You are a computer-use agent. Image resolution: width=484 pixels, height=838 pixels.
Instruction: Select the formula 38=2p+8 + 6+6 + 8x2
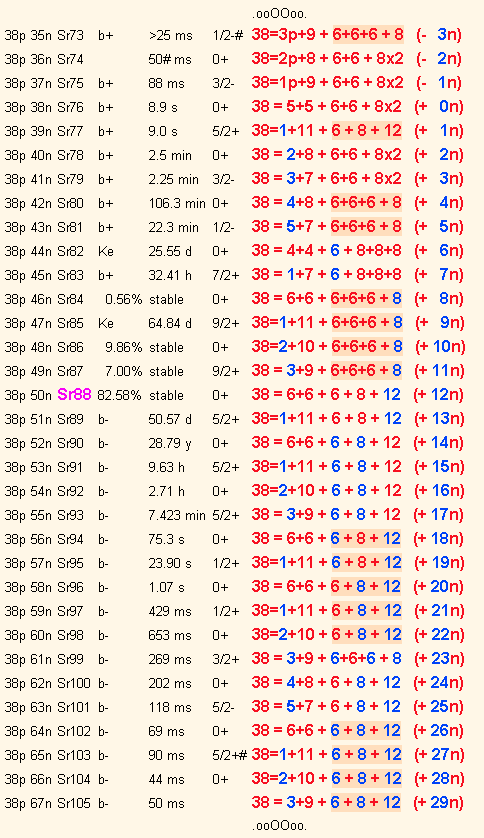(x=327, y=58)
